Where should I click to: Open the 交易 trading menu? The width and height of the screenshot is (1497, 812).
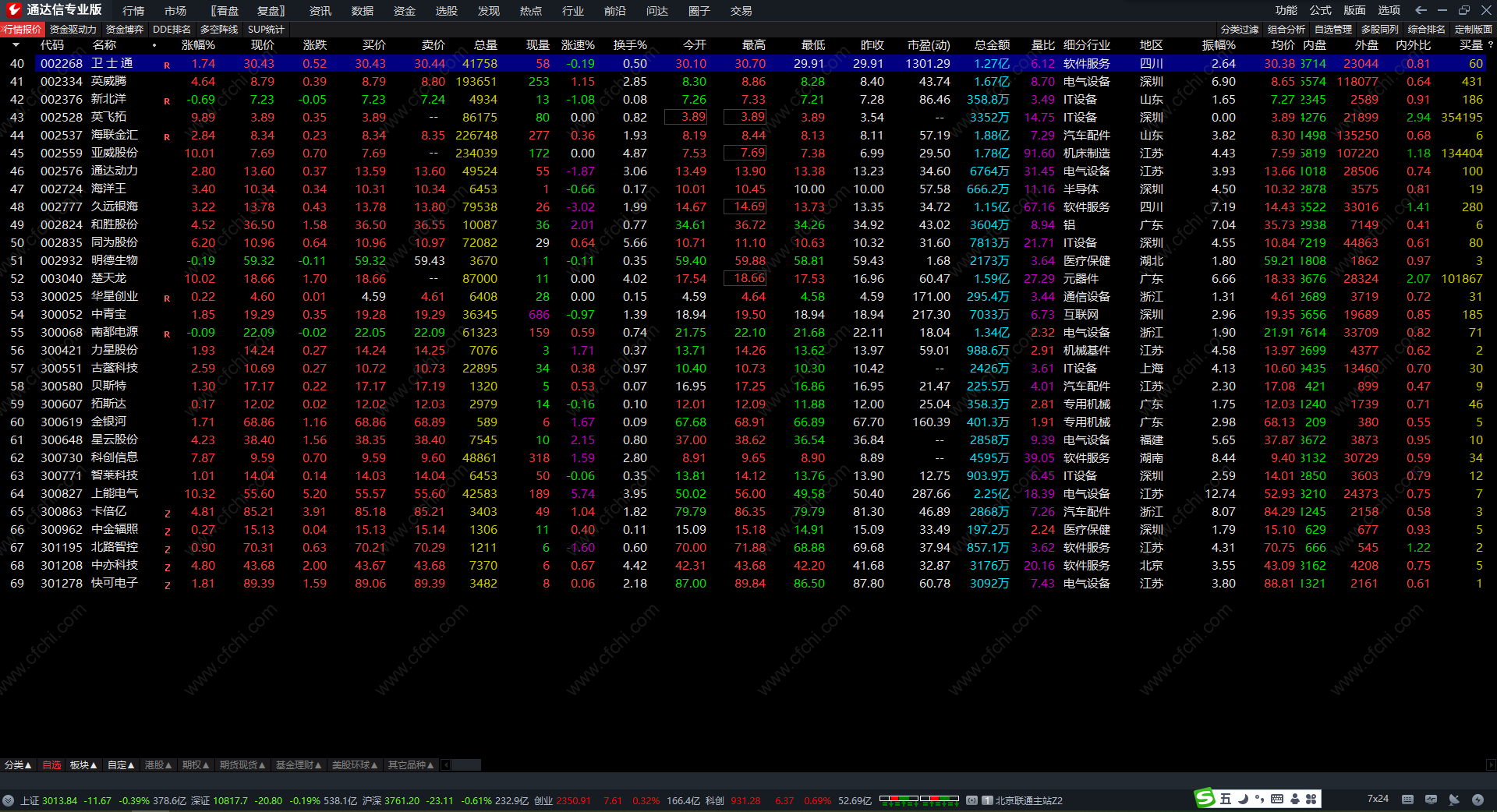click(741, 11)
